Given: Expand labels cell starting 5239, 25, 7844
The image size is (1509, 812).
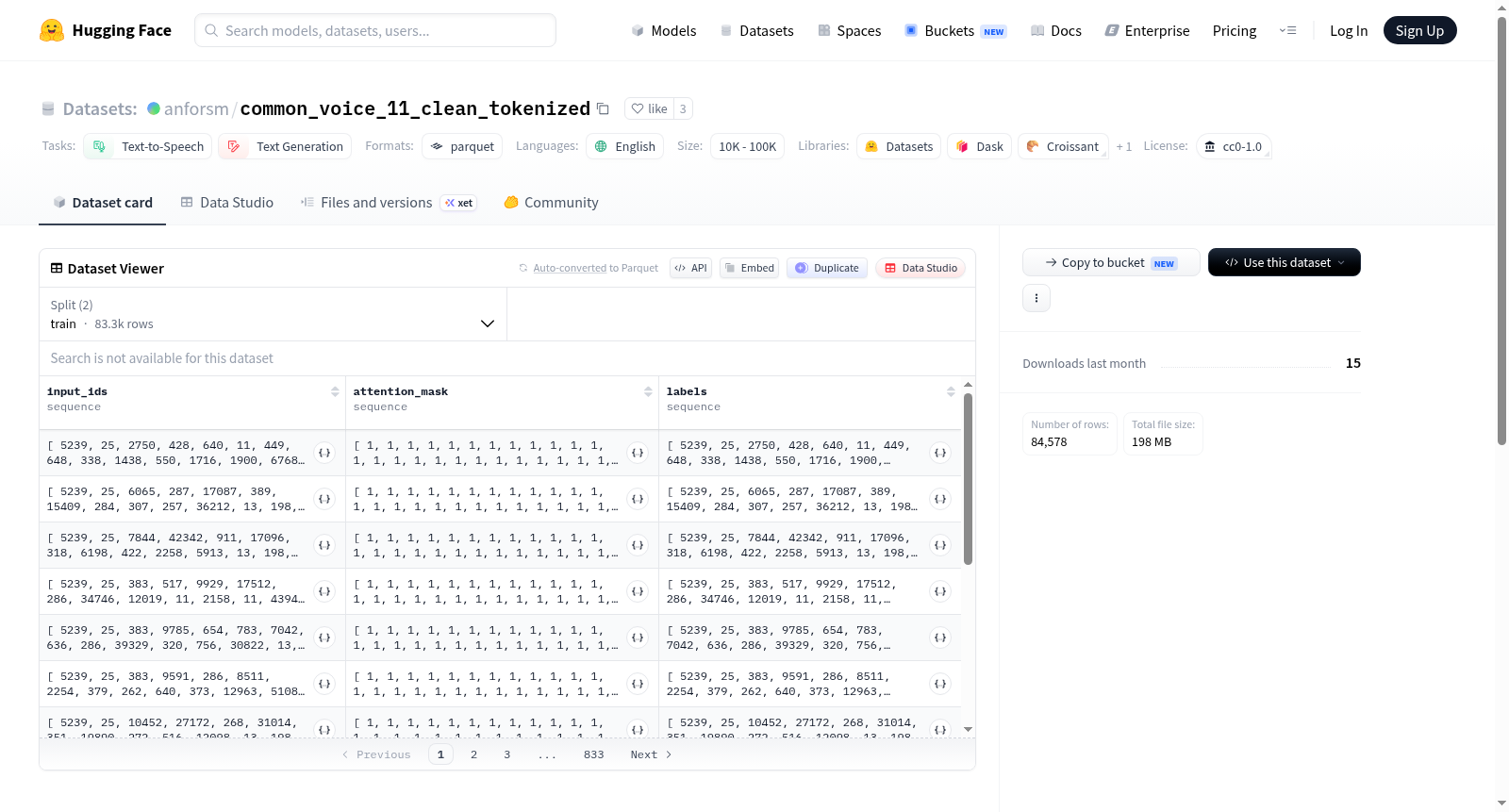Looking at the screenshot, I should tap(940, 545).
